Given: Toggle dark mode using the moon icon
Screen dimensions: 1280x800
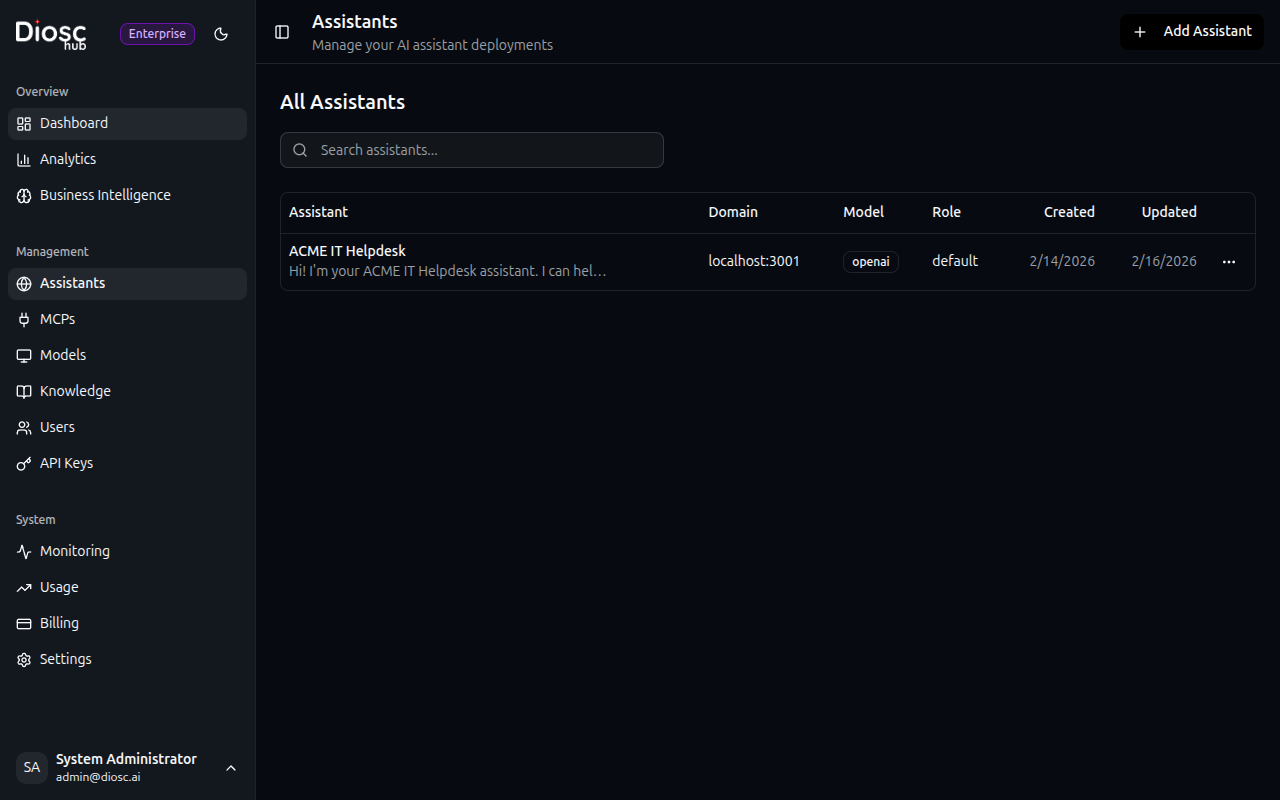Looking at the screenshot, I should (x=221, y=33).
